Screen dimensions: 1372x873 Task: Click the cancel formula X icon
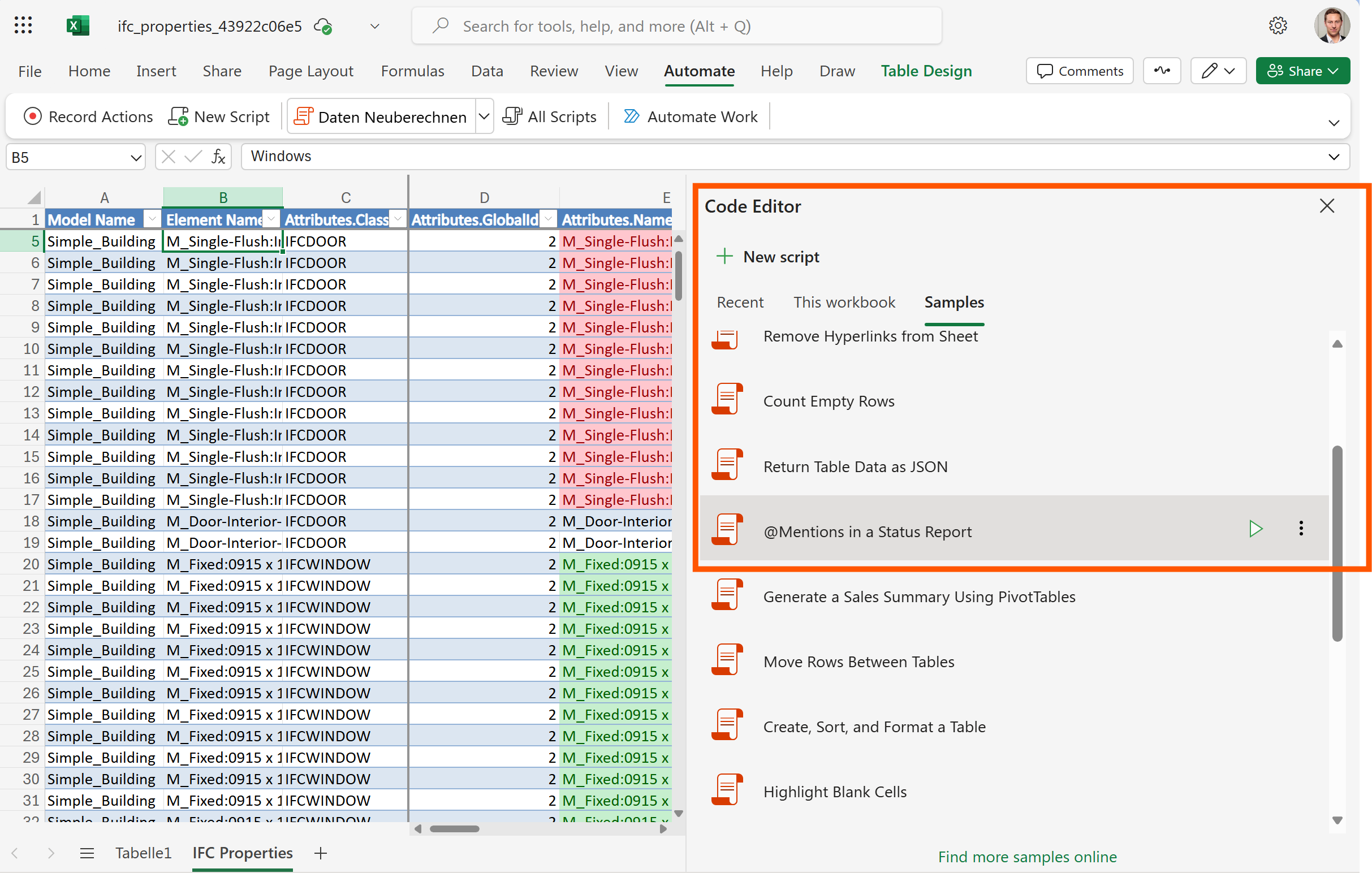(x=169, y=157)
